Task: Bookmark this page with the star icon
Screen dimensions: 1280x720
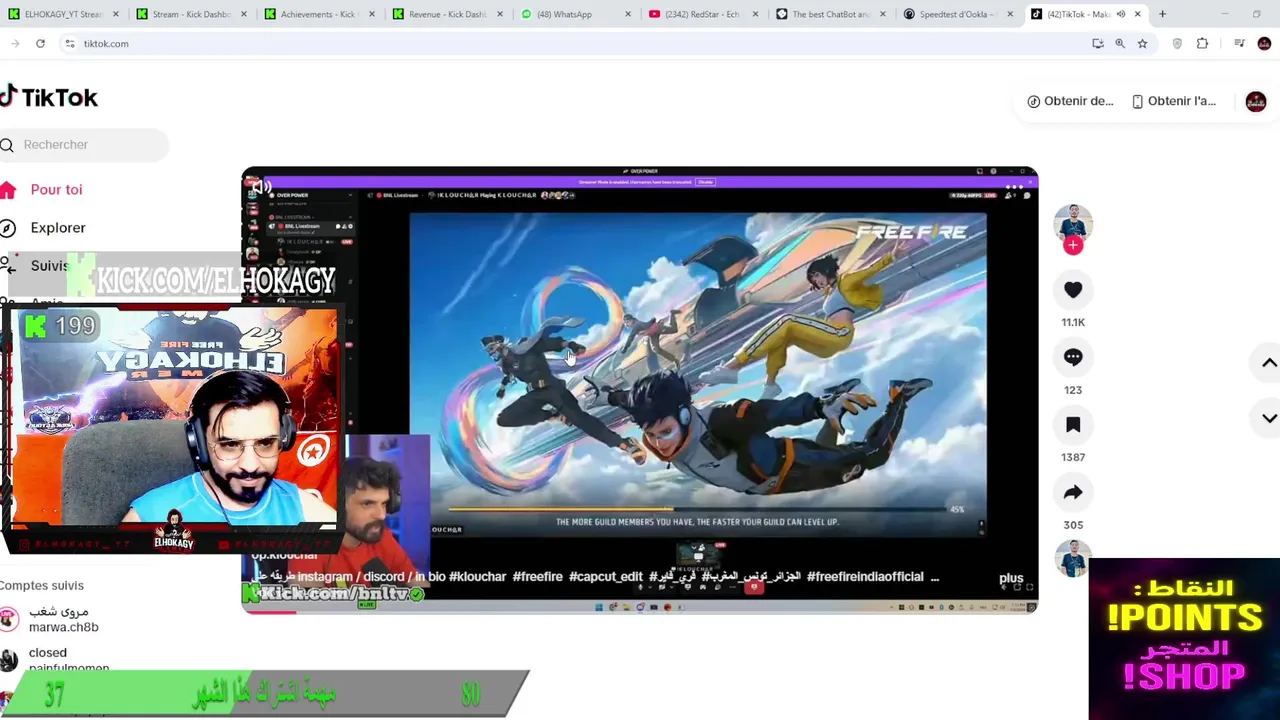Action: point(1142,44)
